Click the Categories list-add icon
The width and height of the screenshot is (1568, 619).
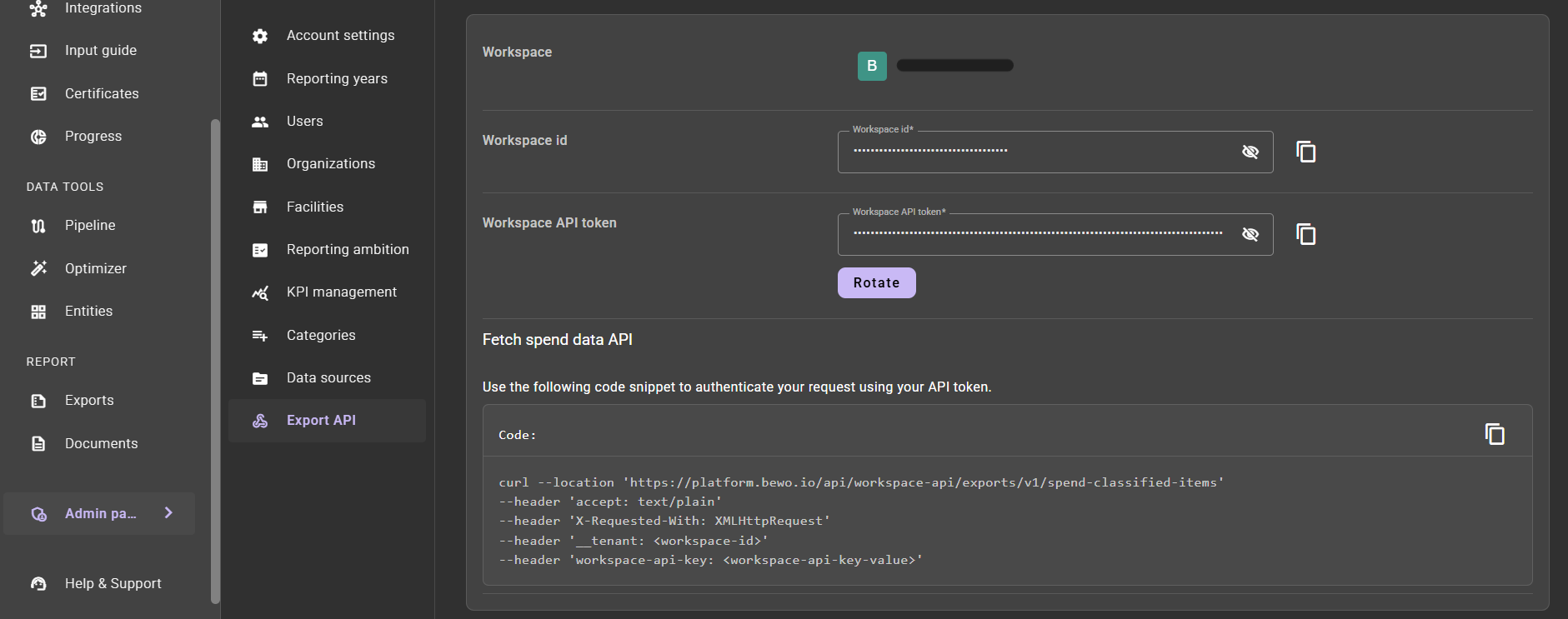click(x=260, y=335)
